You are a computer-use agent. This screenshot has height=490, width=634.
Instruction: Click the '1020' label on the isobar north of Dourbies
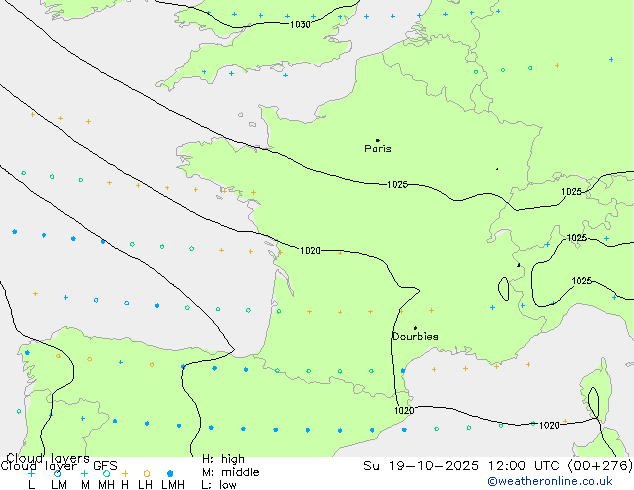tap(310, 251)
